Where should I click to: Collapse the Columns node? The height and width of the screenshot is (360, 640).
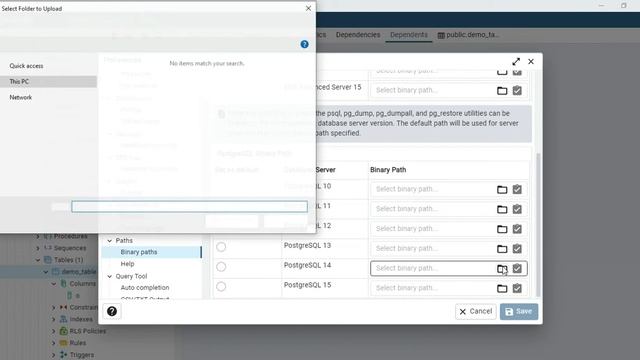(x=53, y=284)
